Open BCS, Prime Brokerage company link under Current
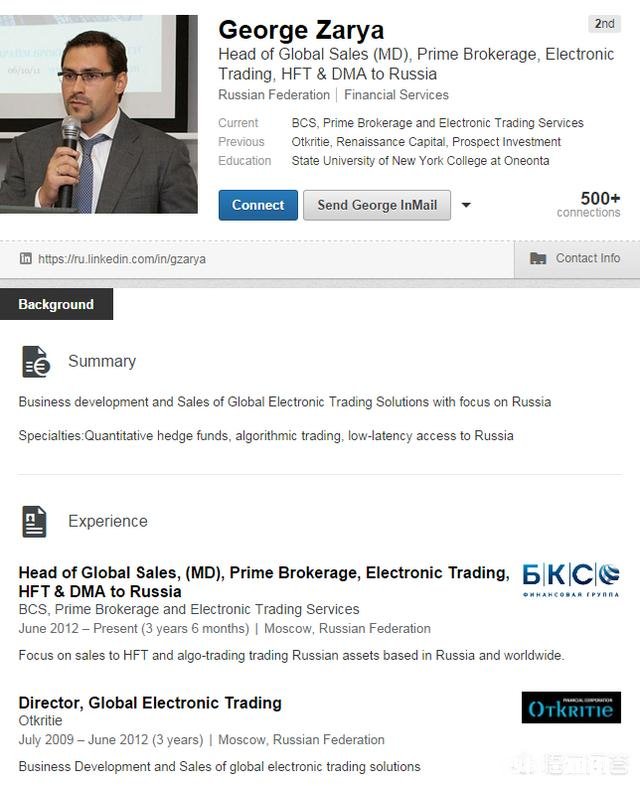Viewport: 640px width, 786px height. [x=438, y=123]
